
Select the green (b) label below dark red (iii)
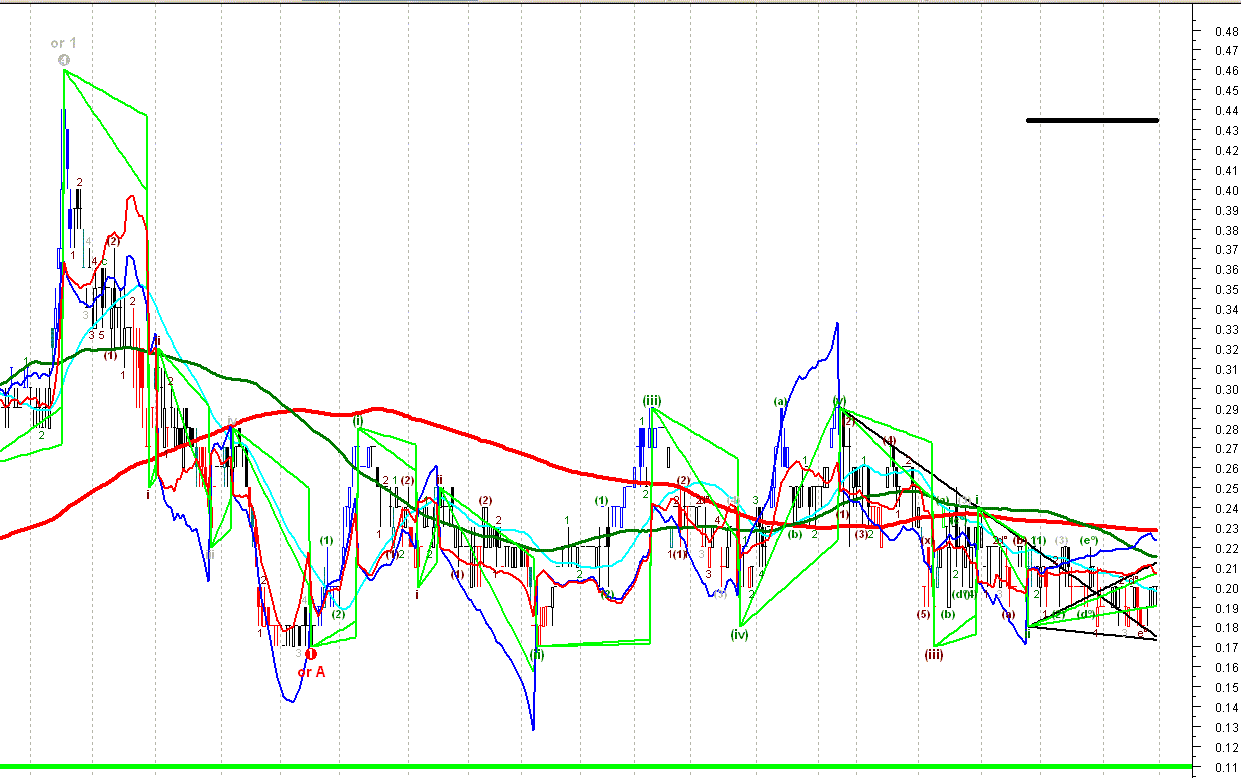(x=947, y=614)
